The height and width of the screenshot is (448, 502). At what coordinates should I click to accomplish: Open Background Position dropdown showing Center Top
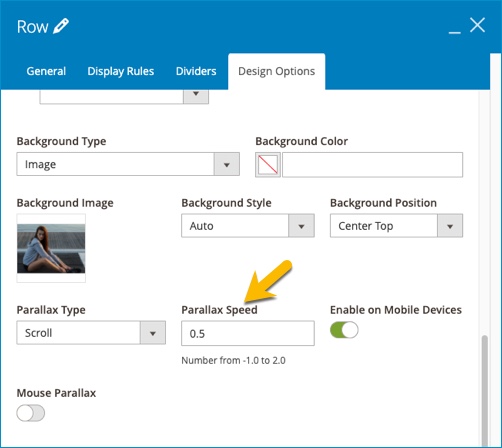point(396,226)
